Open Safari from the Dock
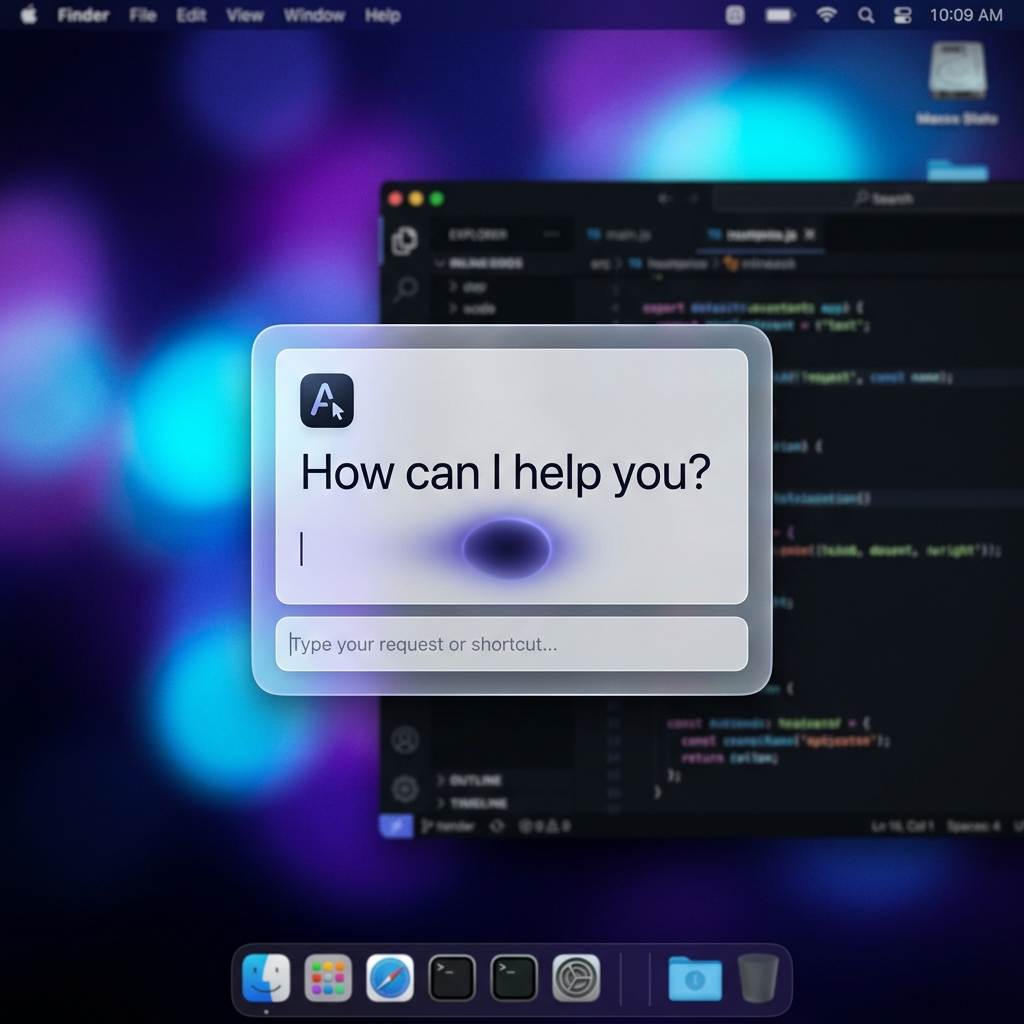1024x1024 pixels. (392, 979)
